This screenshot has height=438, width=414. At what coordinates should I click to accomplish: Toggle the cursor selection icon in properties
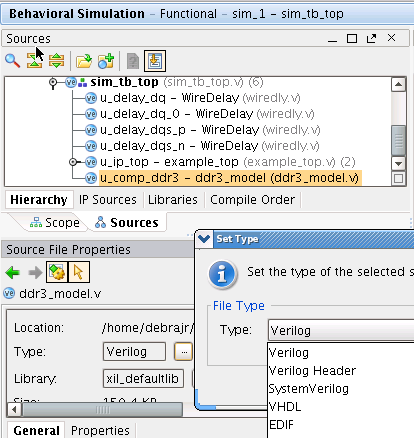point(79,272)
